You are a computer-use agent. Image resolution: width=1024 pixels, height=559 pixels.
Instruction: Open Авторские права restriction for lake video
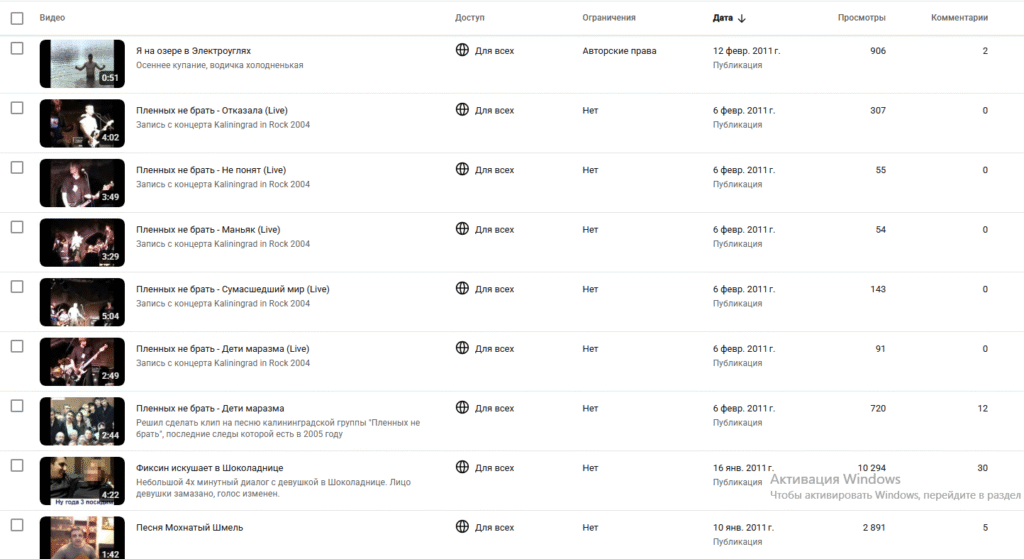coord(619,50)
